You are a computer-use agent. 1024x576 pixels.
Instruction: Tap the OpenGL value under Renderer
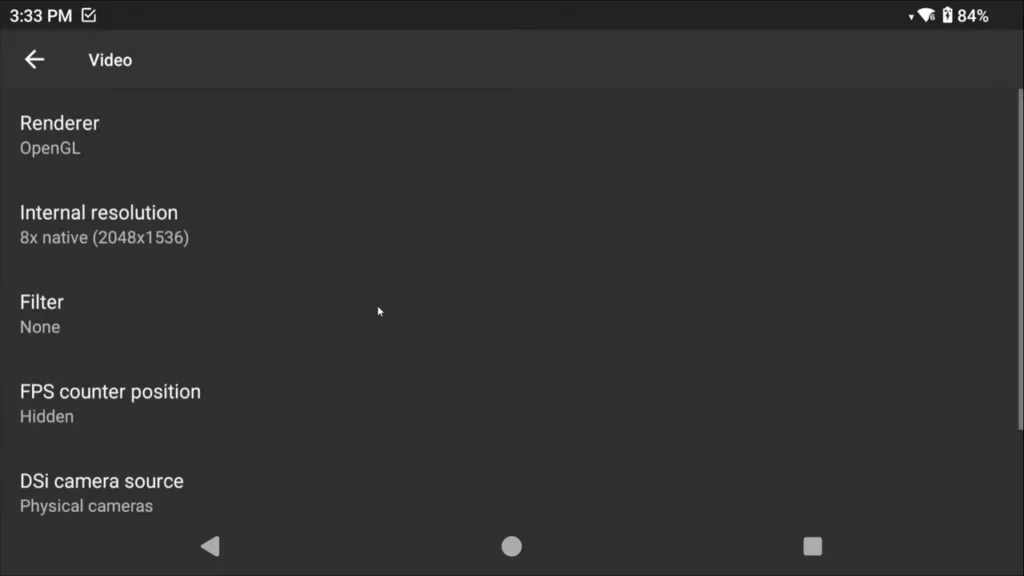50,148
